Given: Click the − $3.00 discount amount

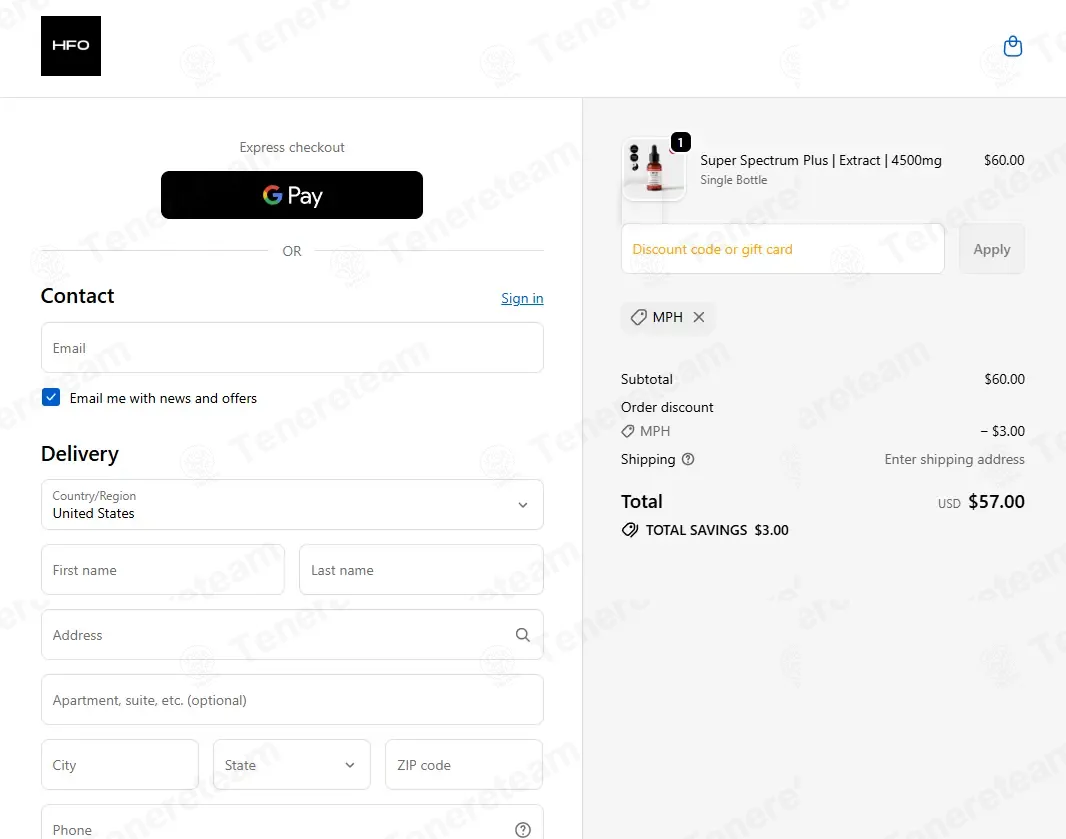Looking at the screenshot, I should tap(1002, 431).
